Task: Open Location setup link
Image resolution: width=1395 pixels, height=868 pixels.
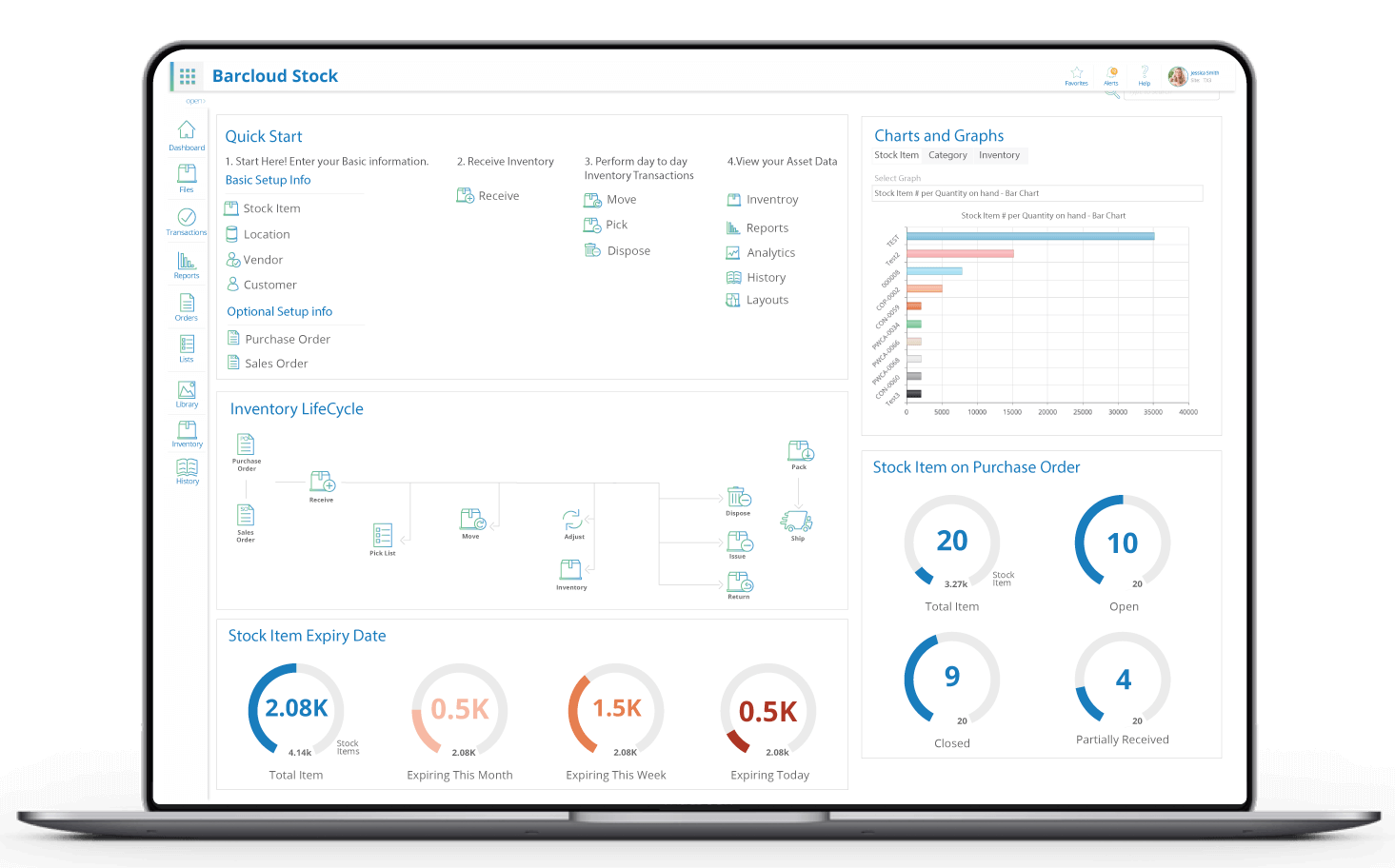Action: coord(257,234)
